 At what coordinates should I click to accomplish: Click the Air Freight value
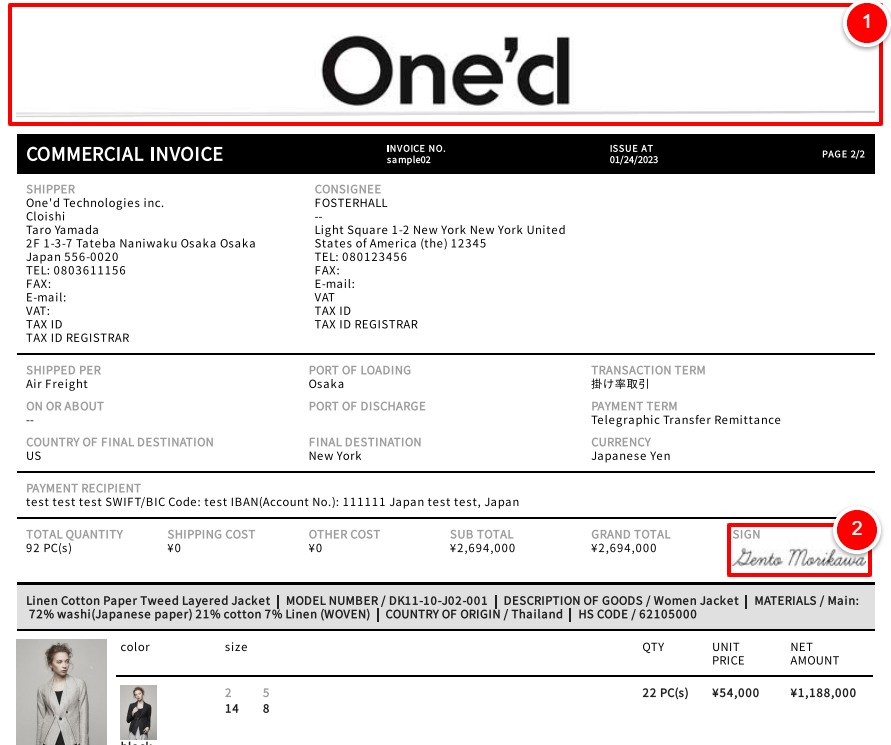(x=57, y=384)
